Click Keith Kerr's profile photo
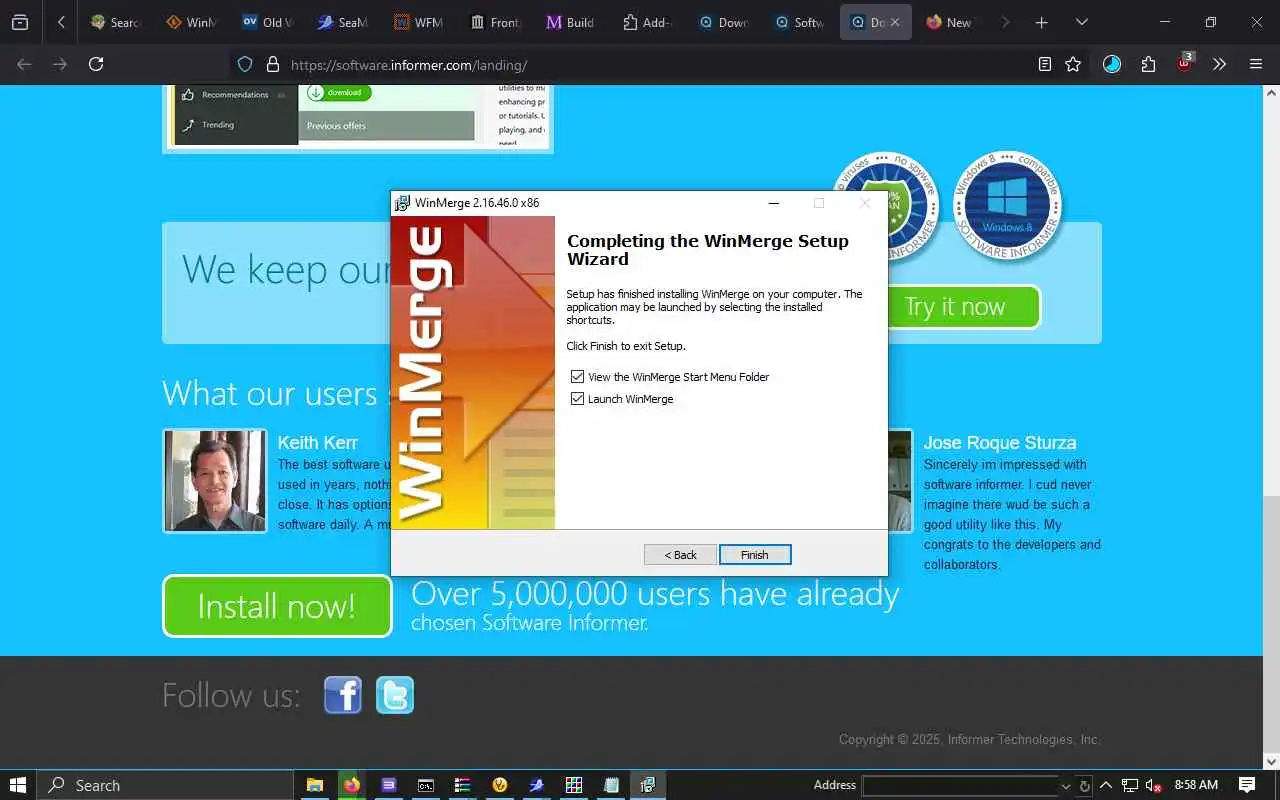The width and height of the screenshot is (1280, 800). [215, 481]
